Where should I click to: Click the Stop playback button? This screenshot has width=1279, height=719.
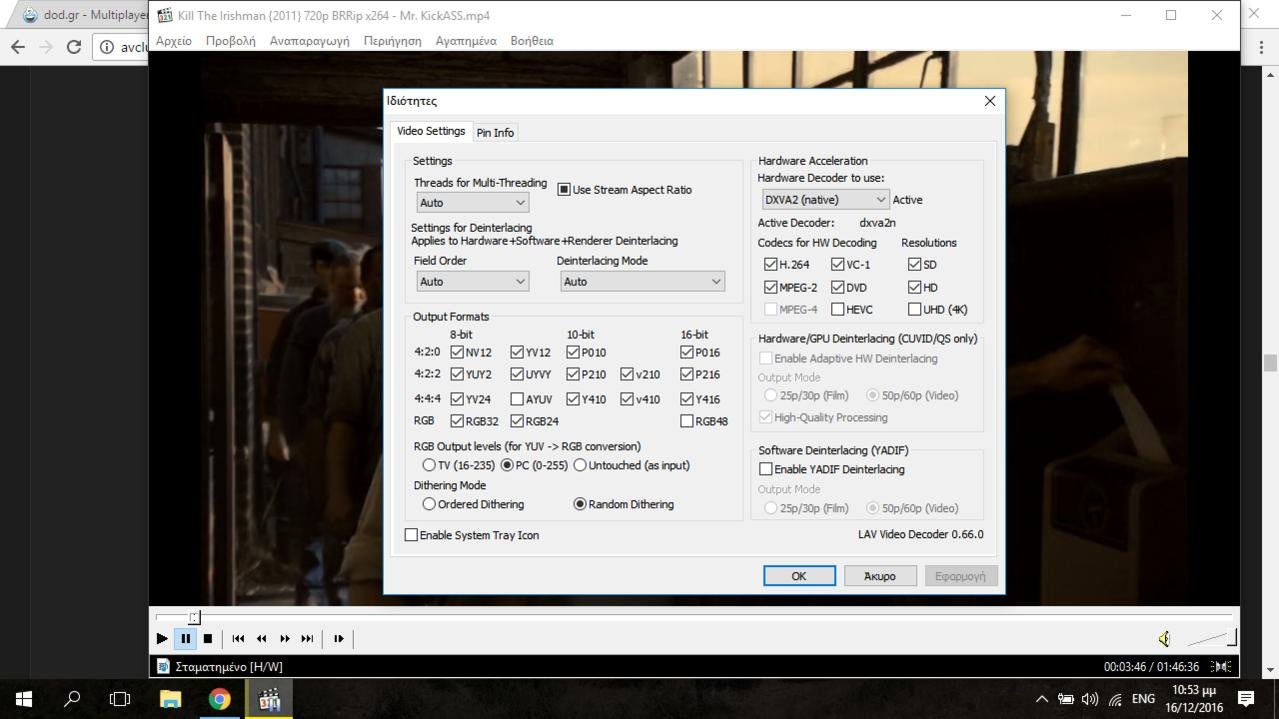208,639
